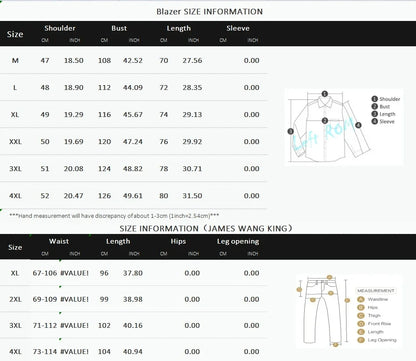Click the 'L' size row label
Screen dimensions: 416x361
15,87
